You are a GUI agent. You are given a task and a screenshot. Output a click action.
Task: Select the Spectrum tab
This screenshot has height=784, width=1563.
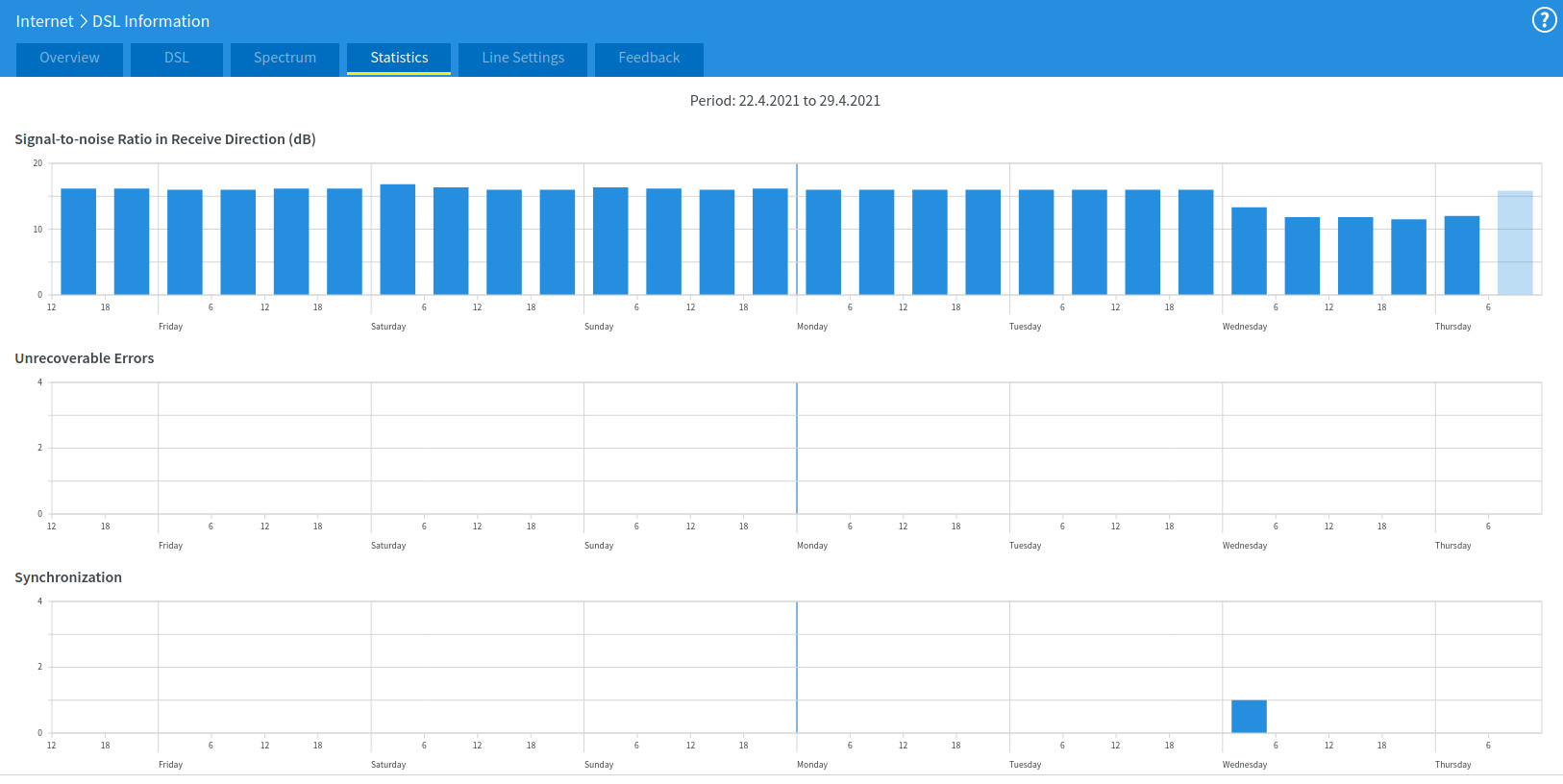point(285,59)
